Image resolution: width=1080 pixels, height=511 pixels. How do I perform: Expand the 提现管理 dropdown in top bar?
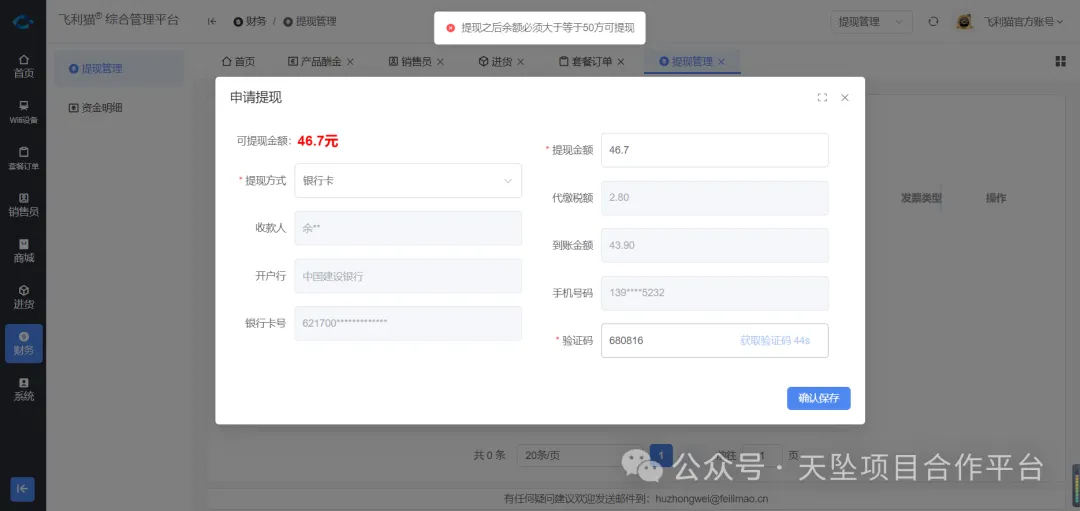click(x=872, y=21)
